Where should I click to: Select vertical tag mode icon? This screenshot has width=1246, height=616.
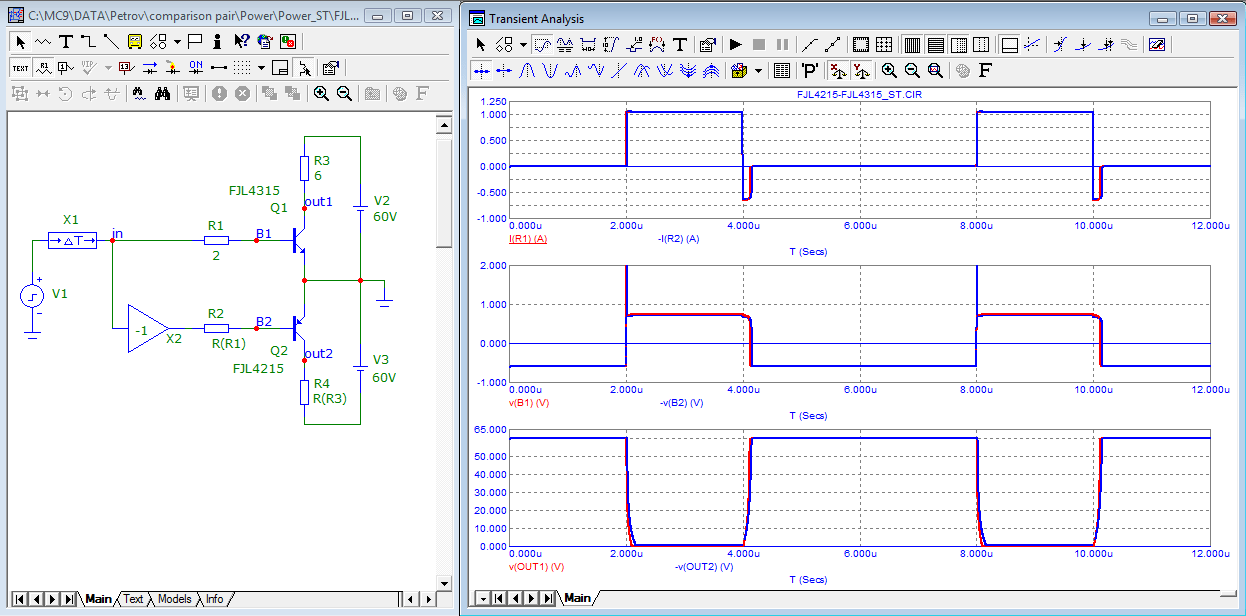(x=611, y=44)
